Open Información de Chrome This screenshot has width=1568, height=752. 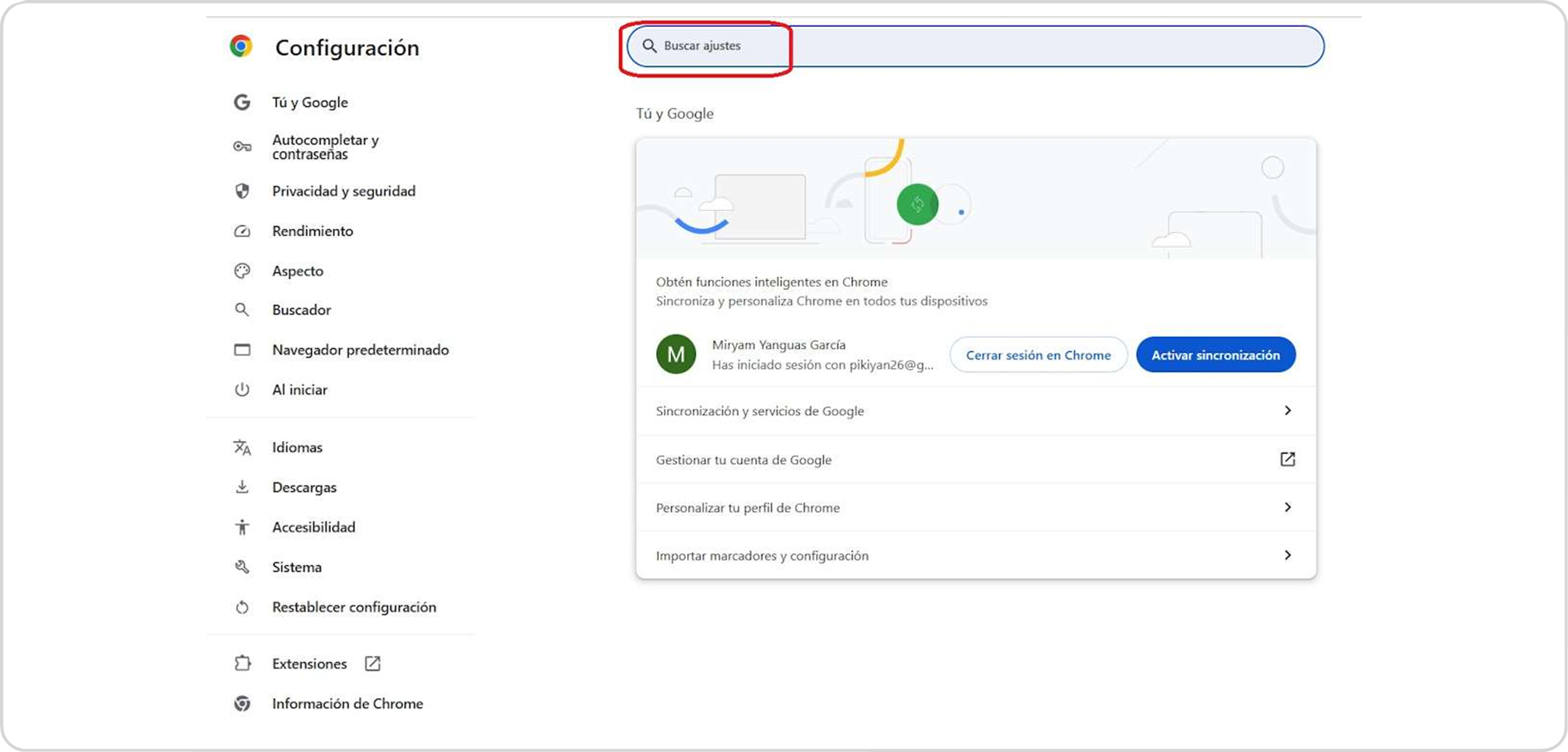click(347, 703)
